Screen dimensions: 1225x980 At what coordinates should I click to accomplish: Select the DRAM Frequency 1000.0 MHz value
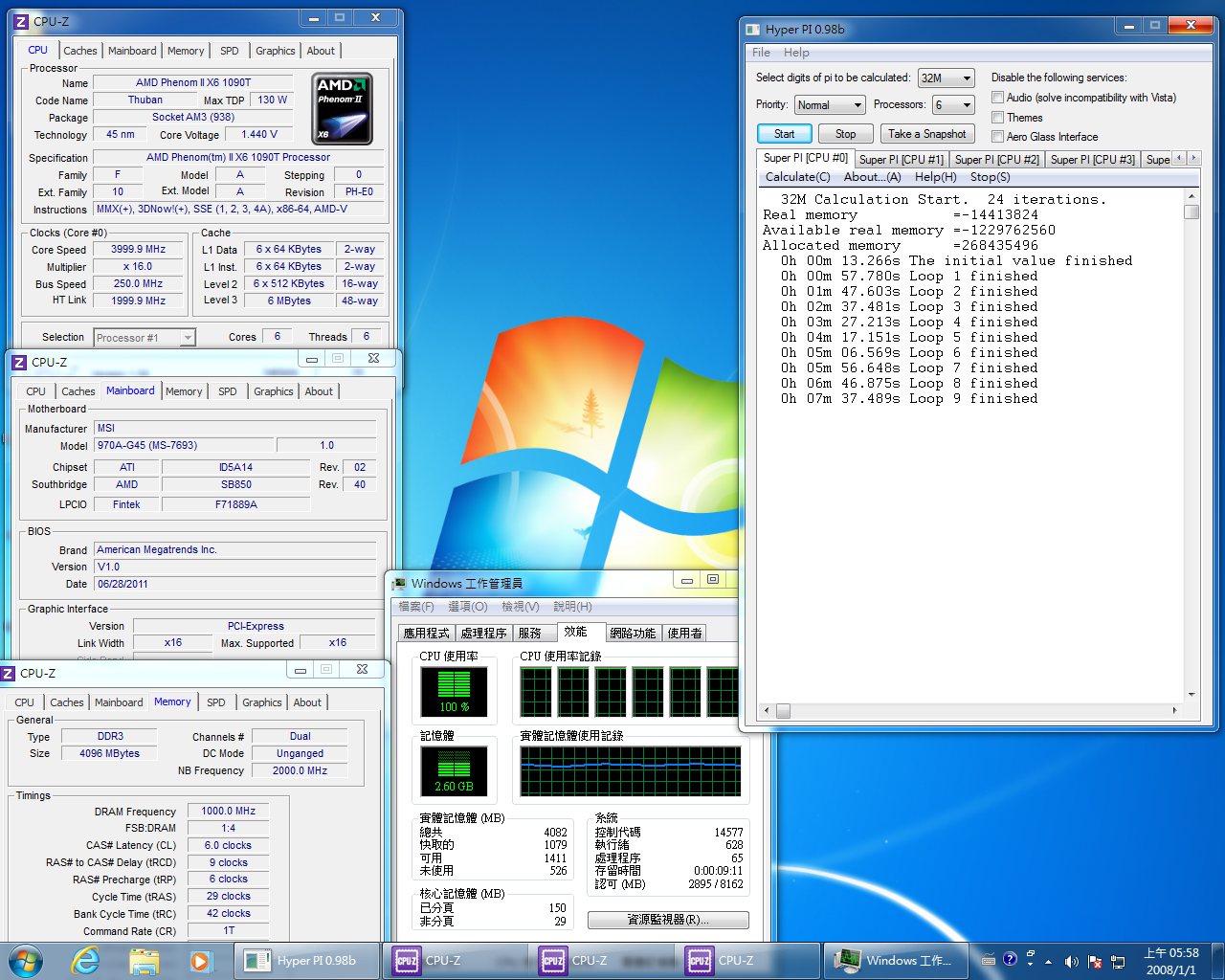(x=229, y=811)
